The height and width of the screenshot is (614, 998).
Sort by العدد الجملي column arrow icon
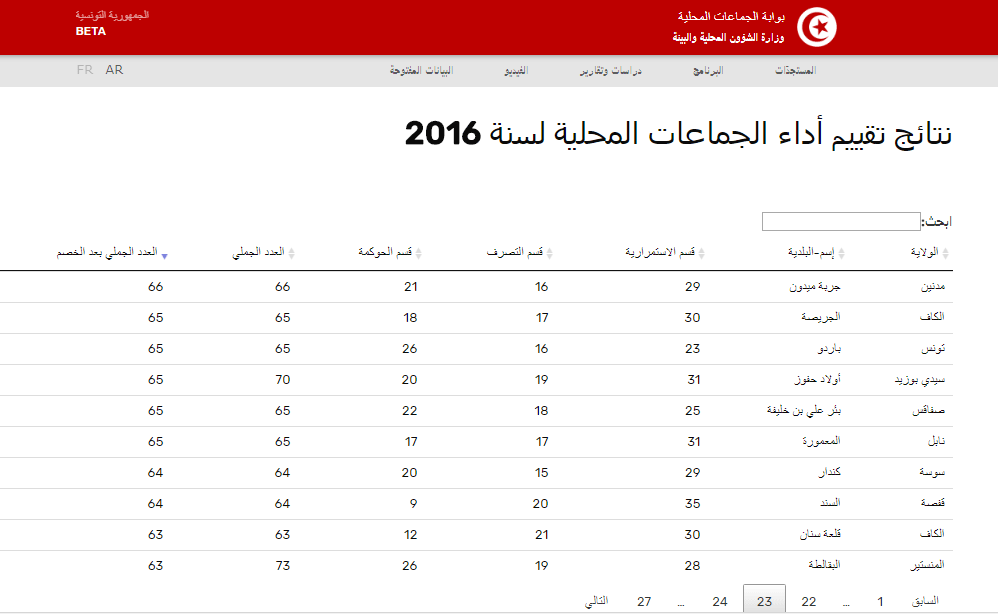pos(292,253)
